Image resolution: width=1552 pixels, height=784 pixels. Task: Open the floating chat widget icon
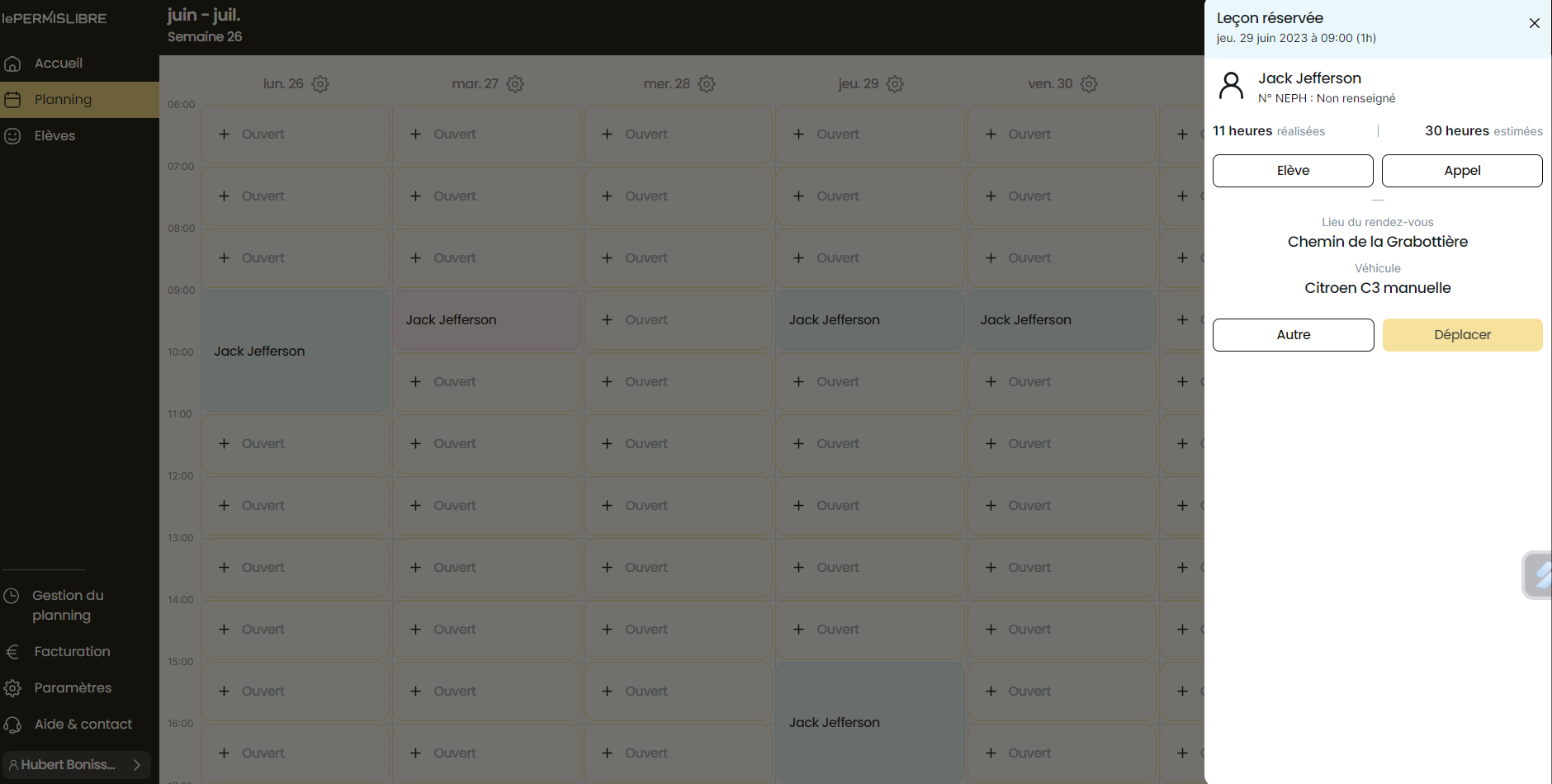coord(1537,574)
